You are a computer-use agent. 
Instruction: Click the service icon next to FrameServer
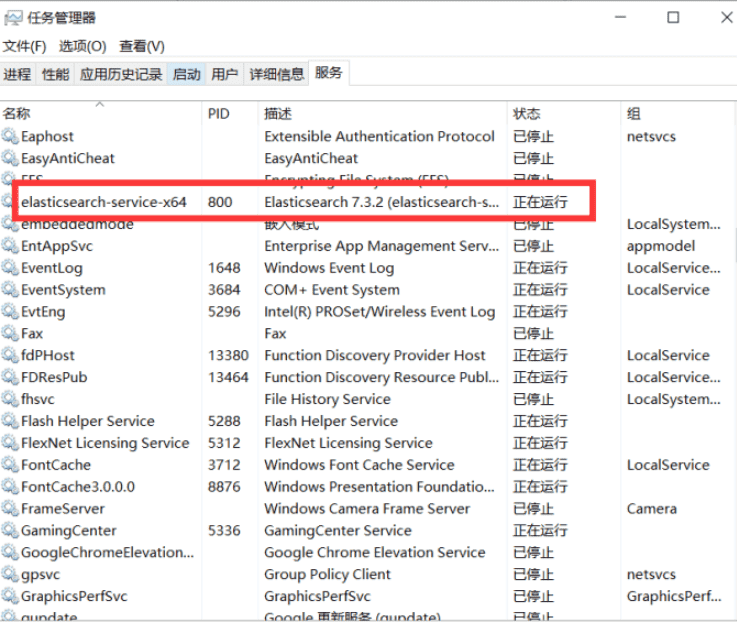pyautogui.click(x=9, y=508)
